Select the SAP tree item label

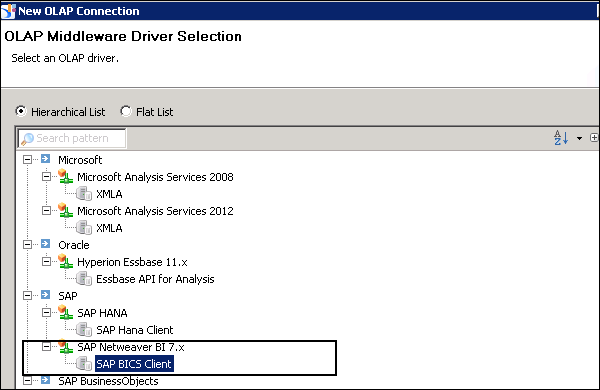click(68, 296)
